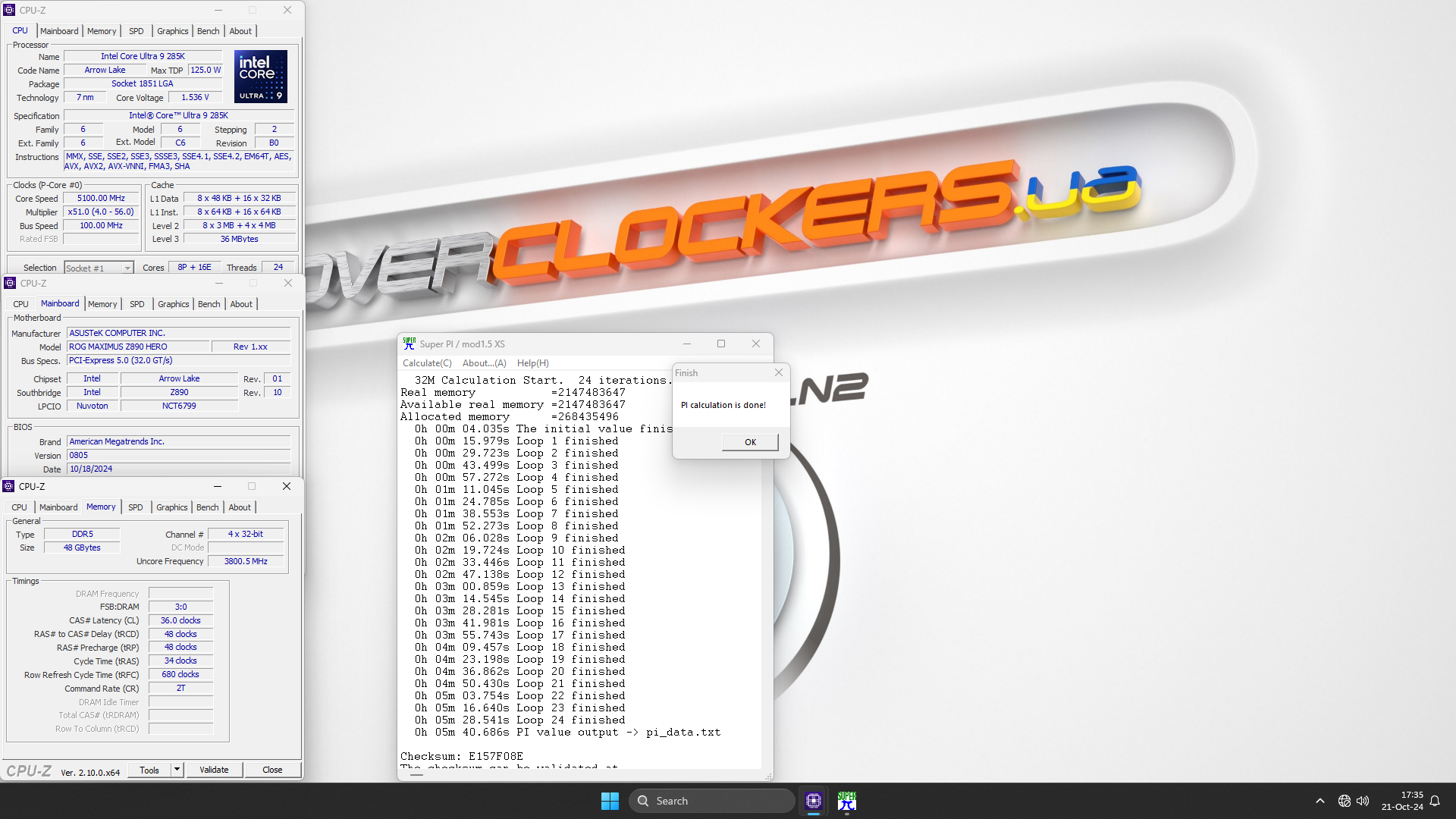1456x819 pixels.
Task: Select Bench tab in Mainboard CPU-Z window
Action: [209, 304]
